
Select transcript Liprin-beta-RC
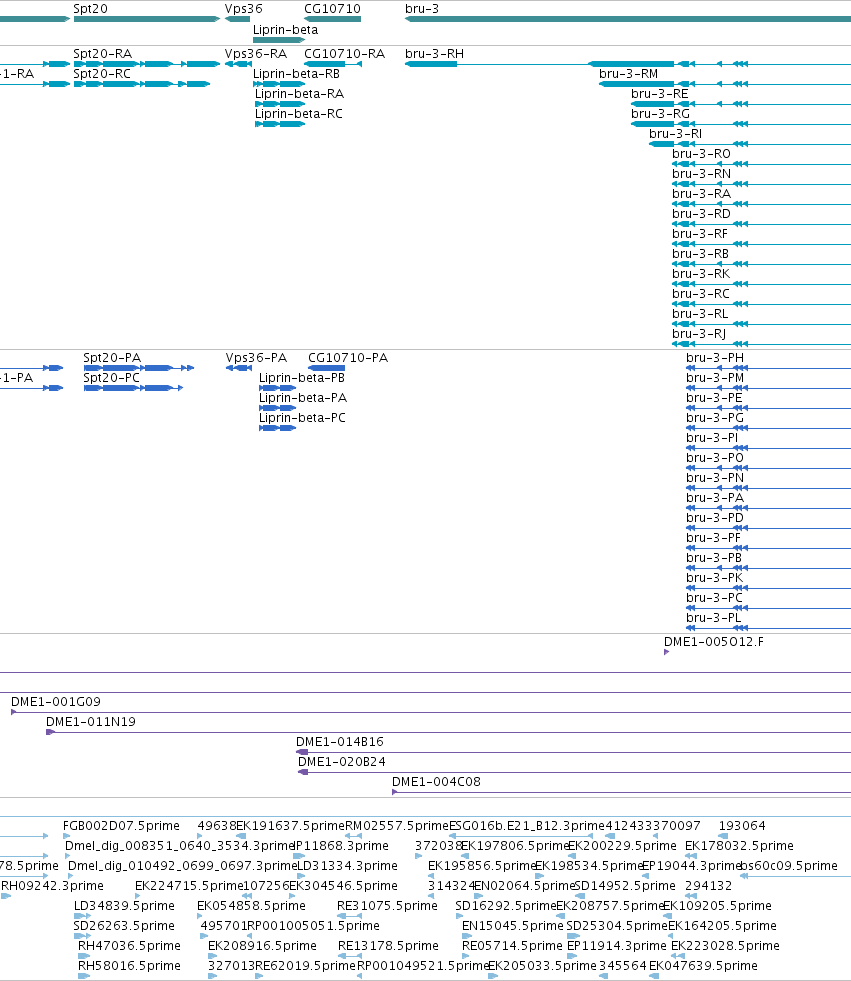(280, 124)
